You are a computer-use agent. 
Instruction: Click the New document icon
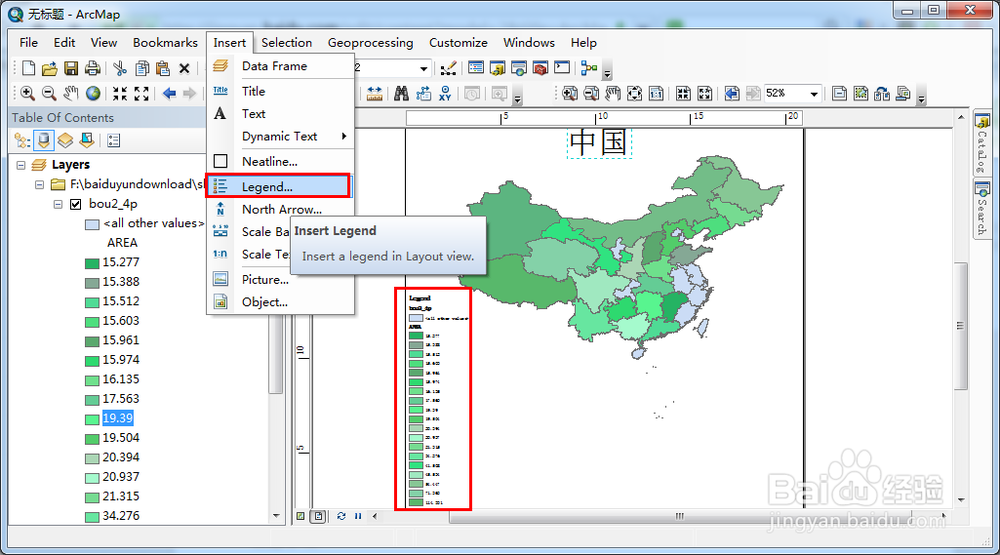(28, 68)
